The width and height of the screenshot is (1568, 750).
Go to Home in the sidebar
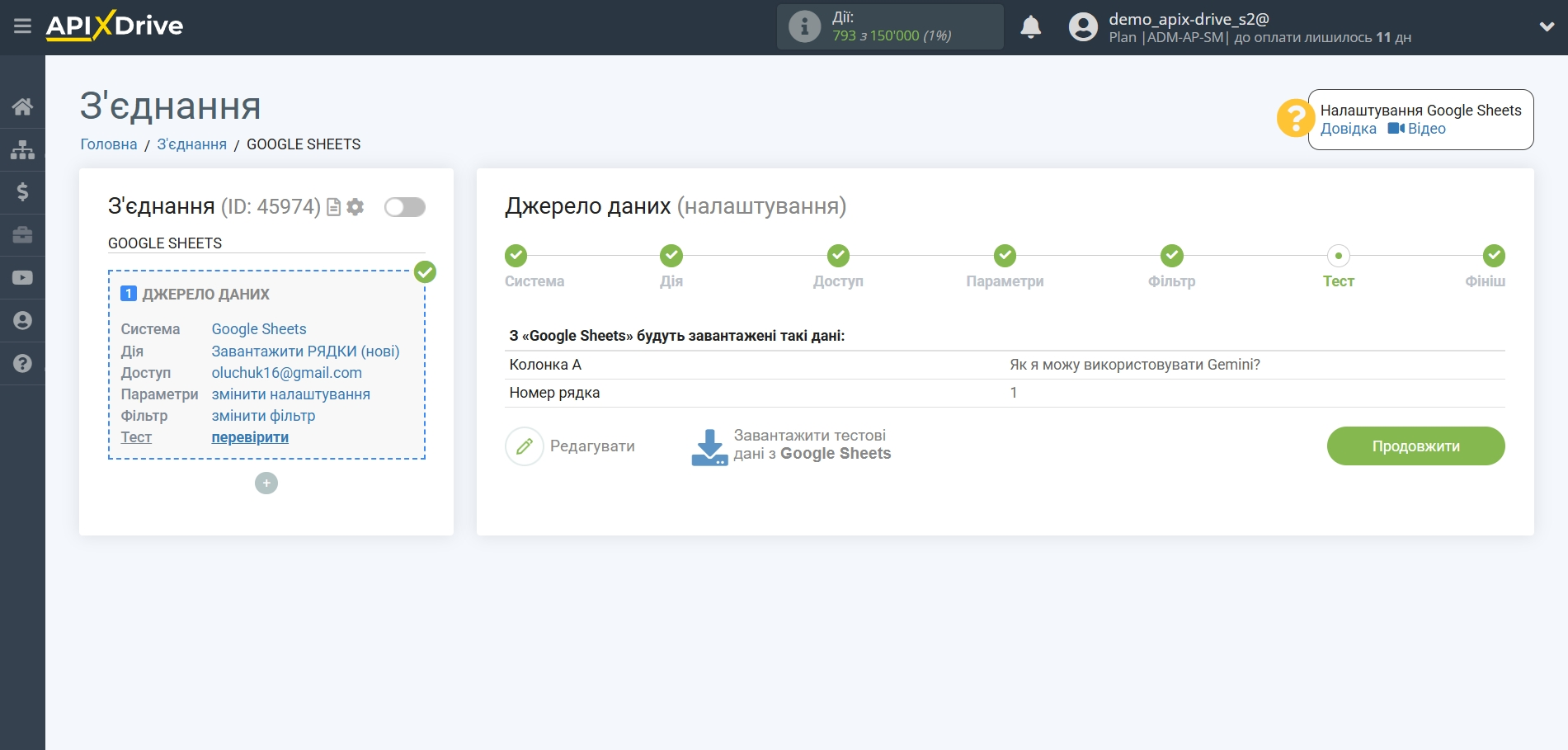pyautogui.click(x=22, y=106)
